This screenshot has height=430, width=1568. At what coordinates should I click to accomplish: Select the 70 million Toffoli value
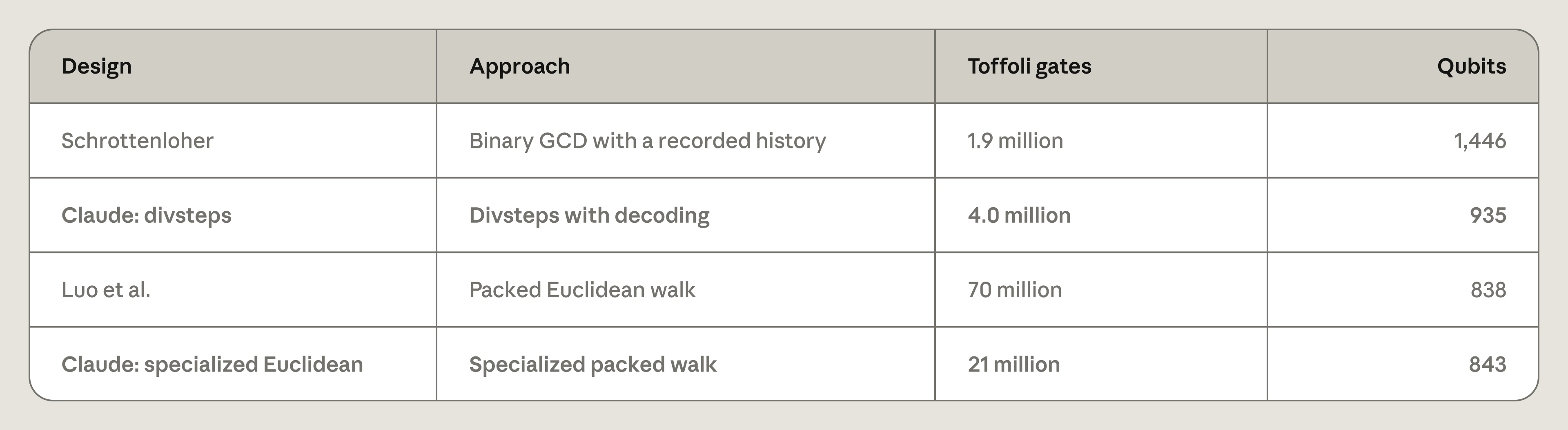click(x=1015, y=289)
